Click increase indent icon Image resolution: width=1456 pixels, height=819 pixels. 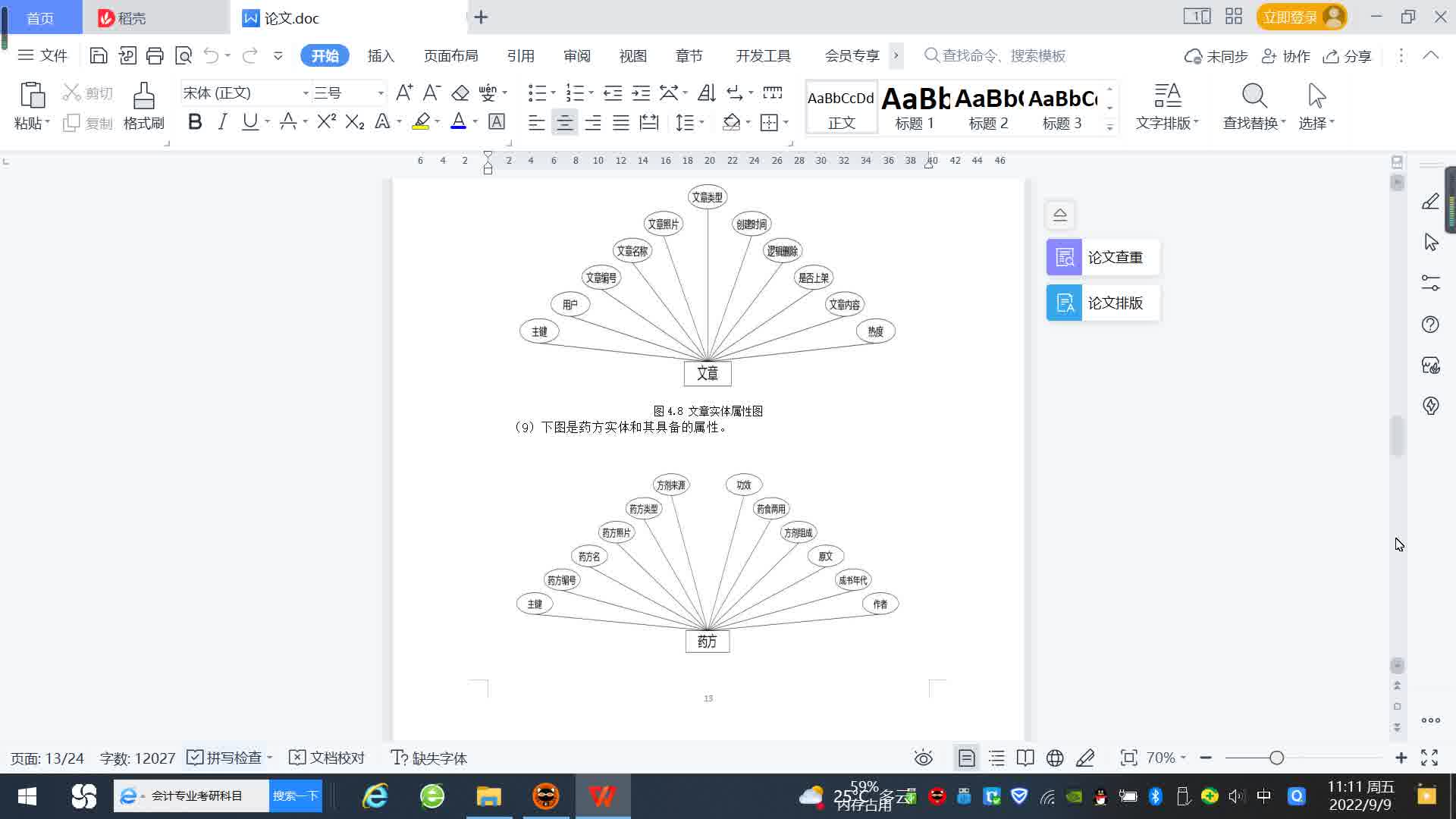click(641, 93)
